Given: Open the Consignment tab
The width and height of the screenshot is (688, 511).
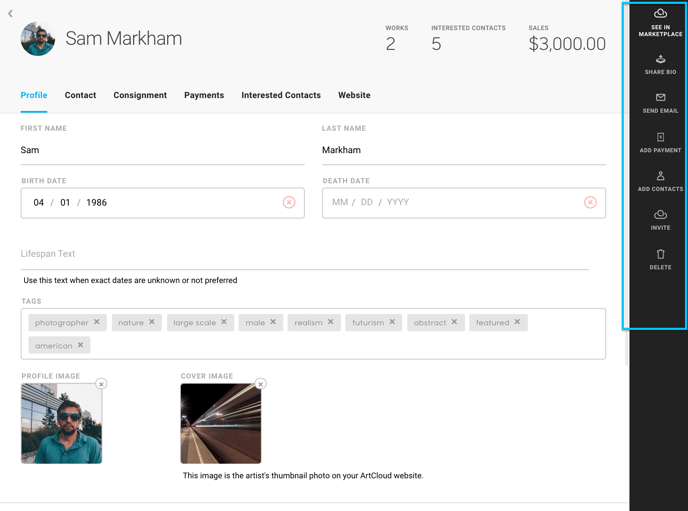Looking at the screenshot, I should click(140, 95).
